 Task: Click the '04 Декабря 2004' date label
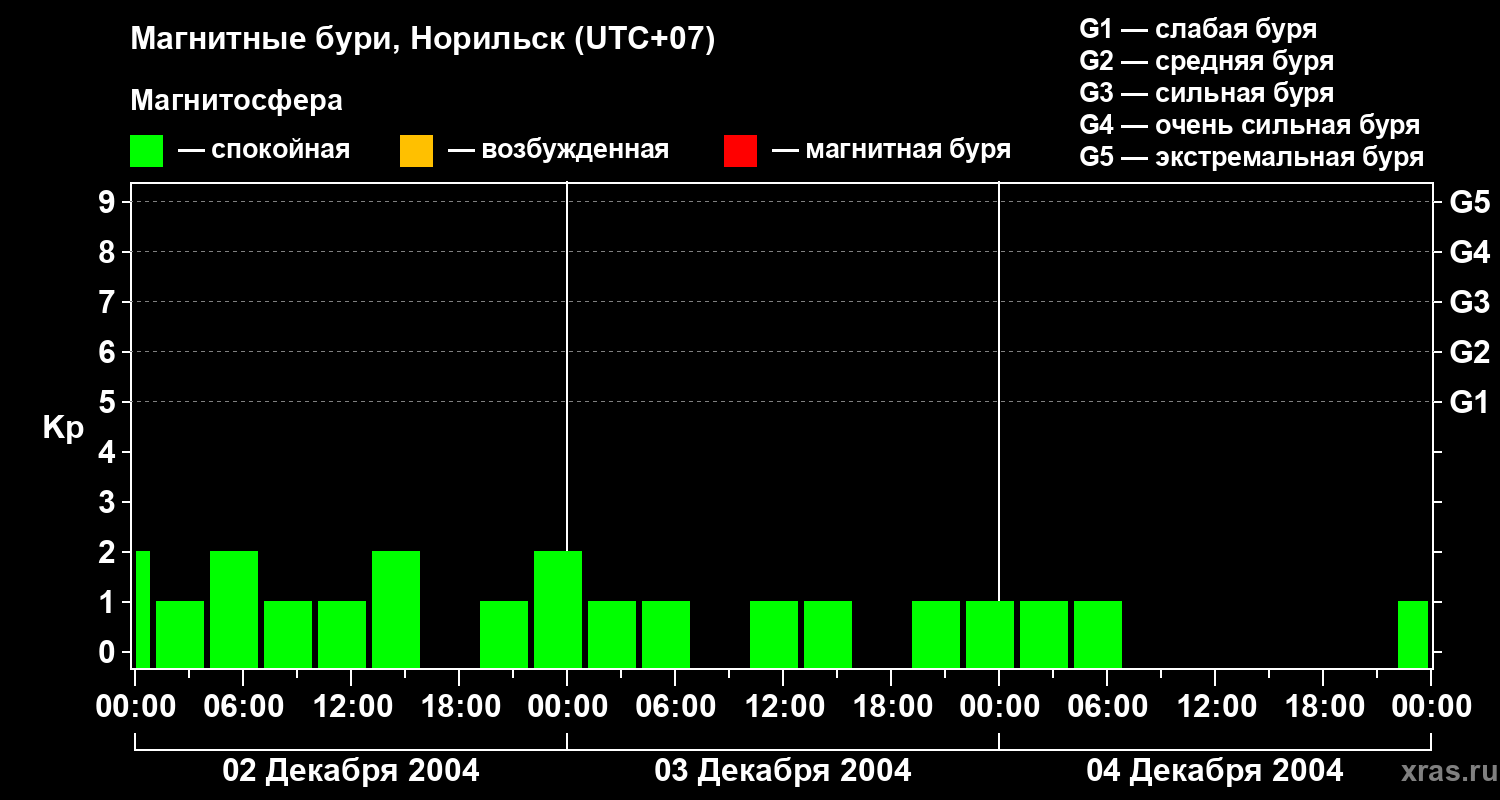click(x=1215, y=771)
